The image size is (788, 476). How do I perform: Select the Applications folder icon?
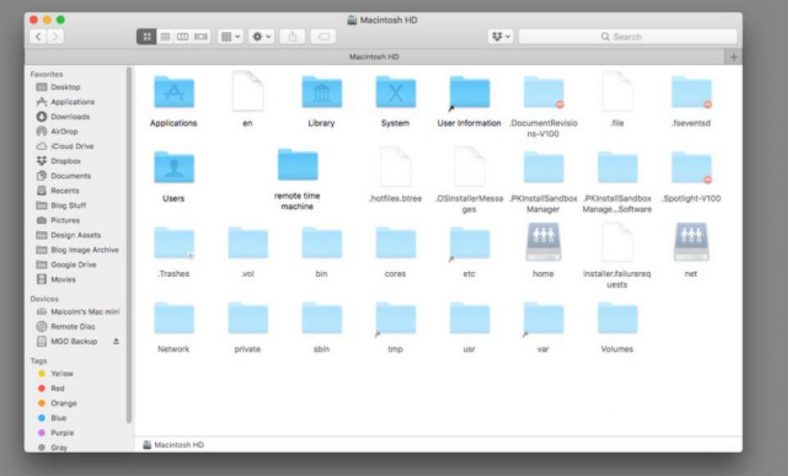tap(174, 92)
